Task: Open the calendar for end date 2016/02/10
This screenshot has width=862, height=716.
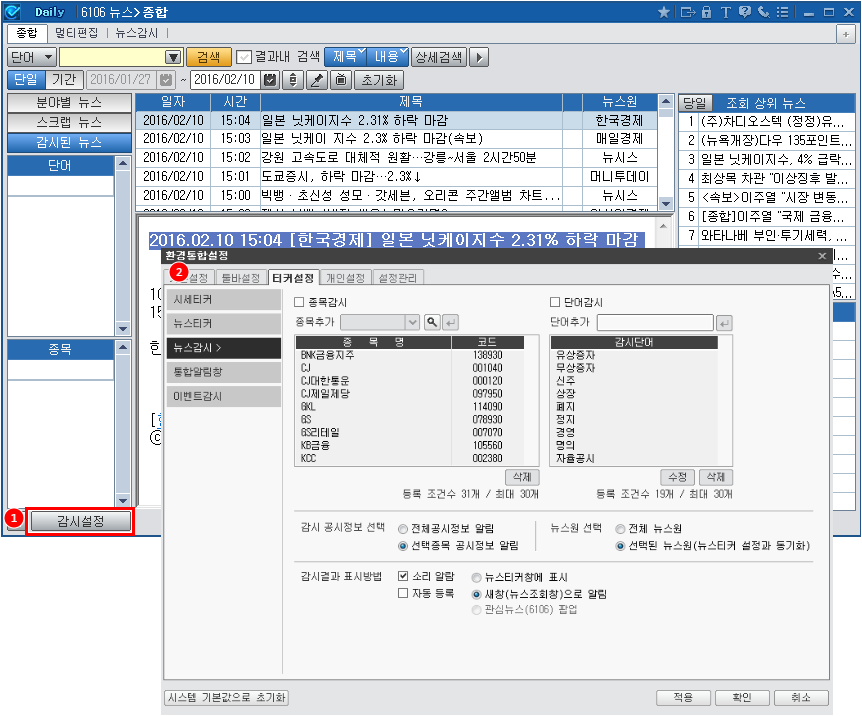Action: click(x=270, y=80)
